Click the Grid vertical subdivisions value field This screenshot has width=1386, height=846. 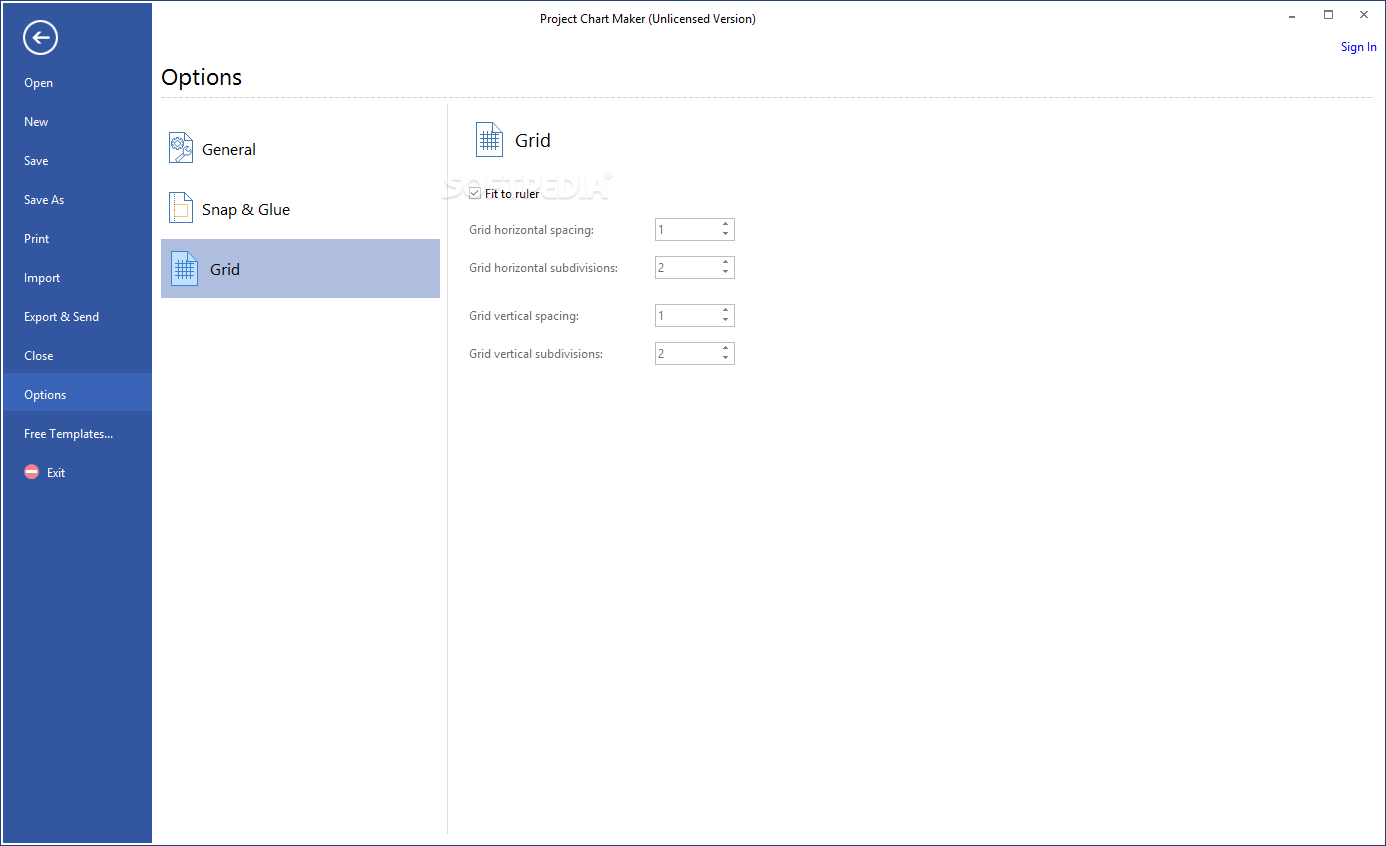pyautogui.click(x=686, y=354)
